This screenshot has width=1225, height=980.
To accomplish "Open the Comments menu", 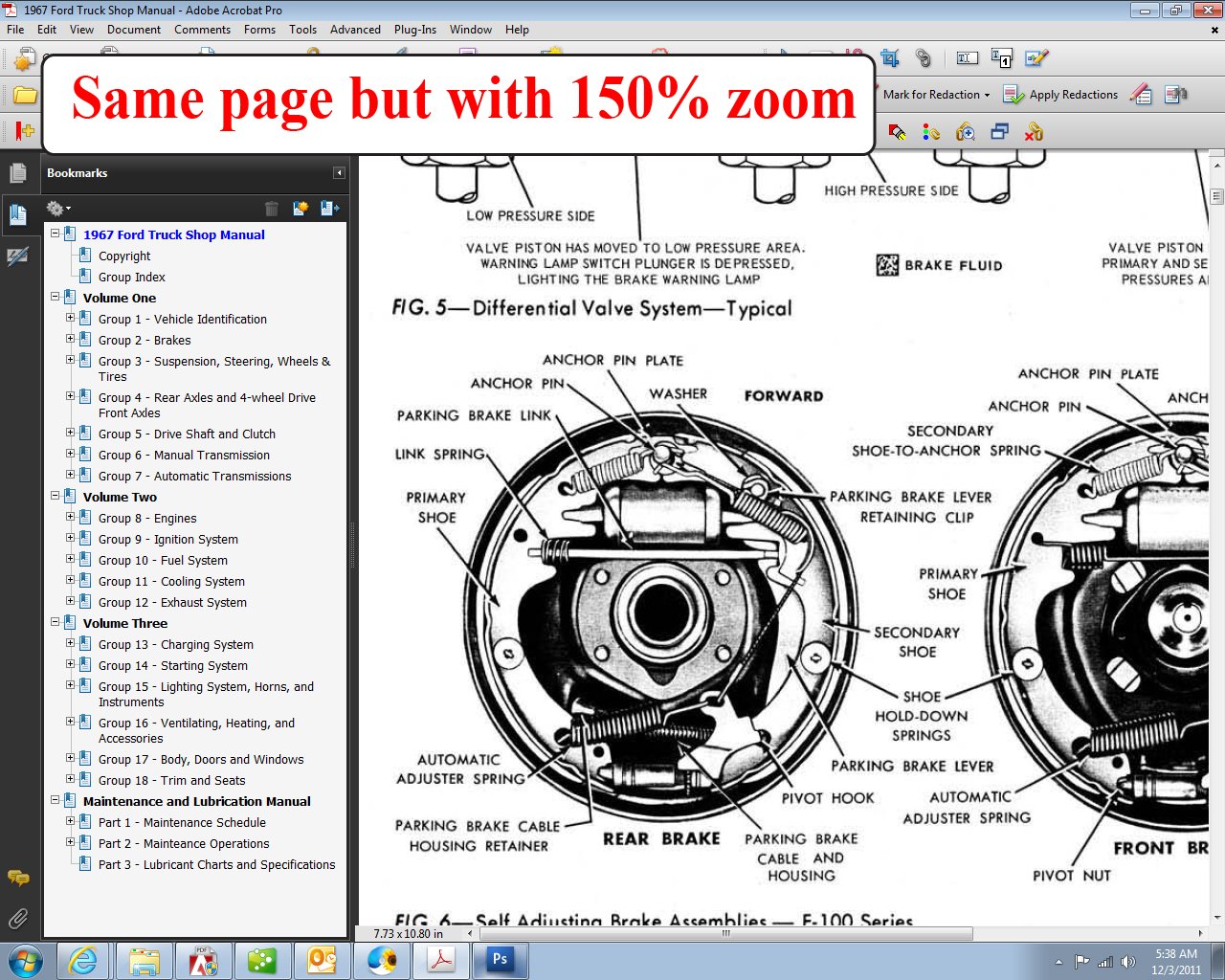I will coord(202,30).
